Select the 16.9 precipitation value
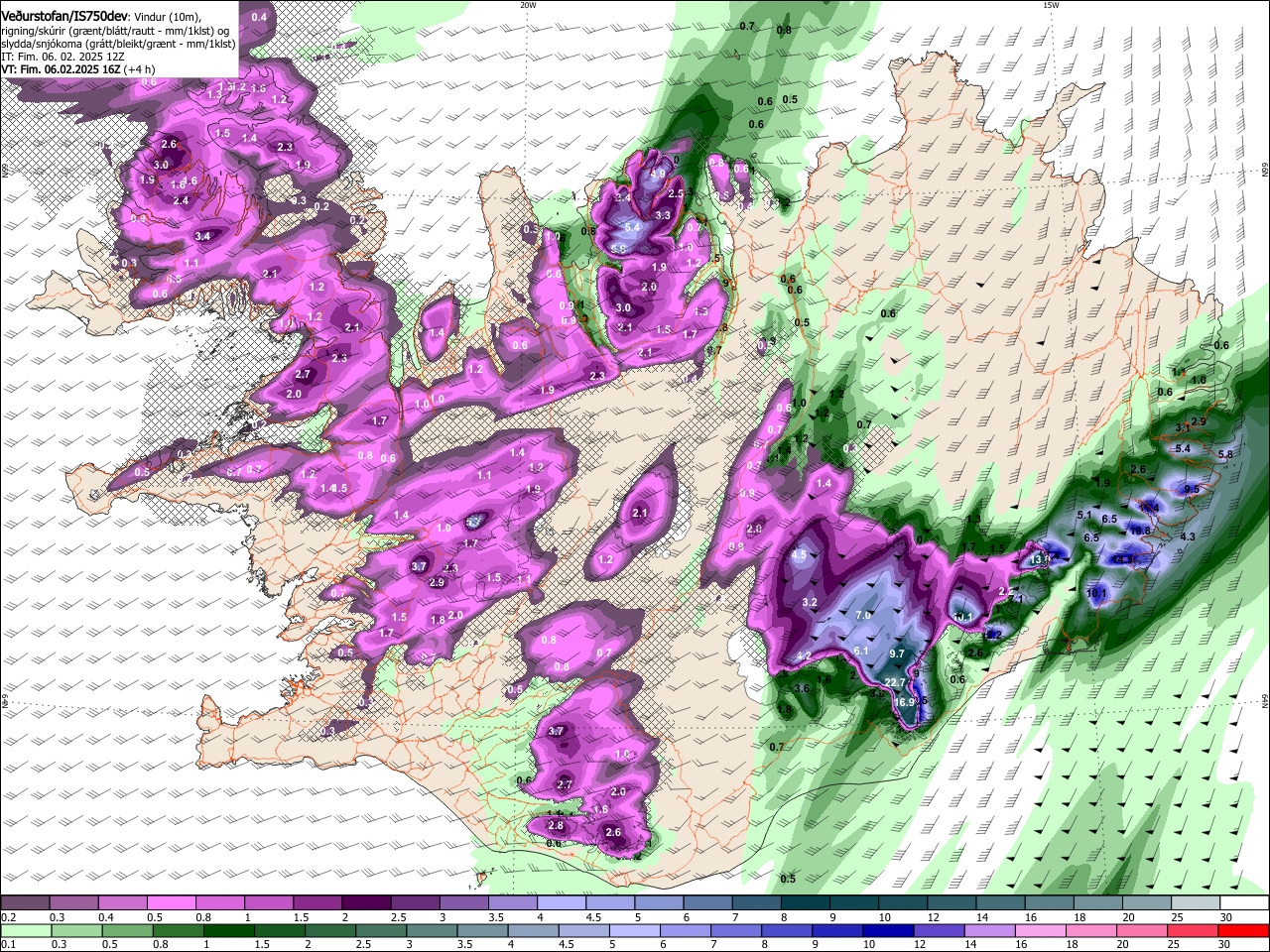1270x952 pixels. (904, 702)
